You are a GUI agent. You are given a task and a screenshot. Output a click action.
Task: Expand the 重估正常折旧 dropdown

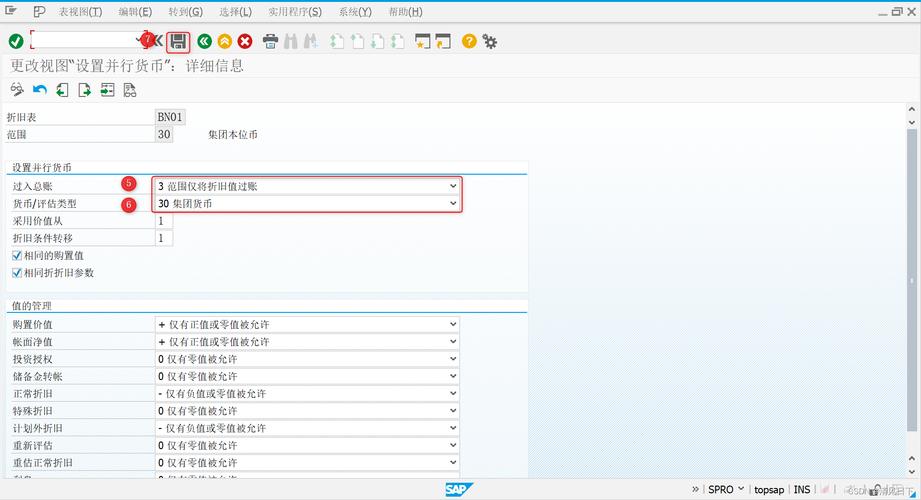453,462
